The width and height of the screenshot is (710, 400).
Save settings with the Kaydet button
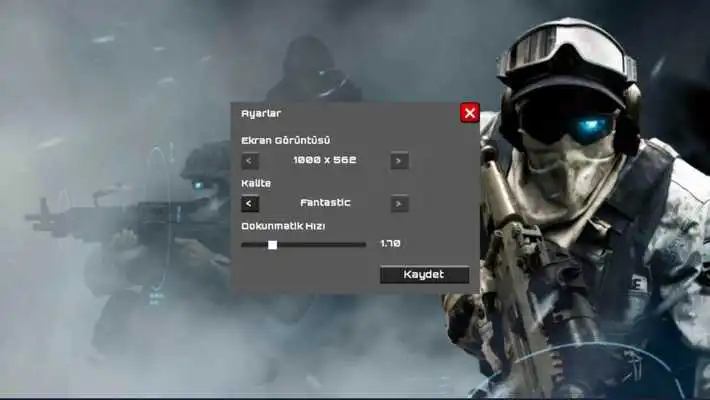[x=424, y=275]
